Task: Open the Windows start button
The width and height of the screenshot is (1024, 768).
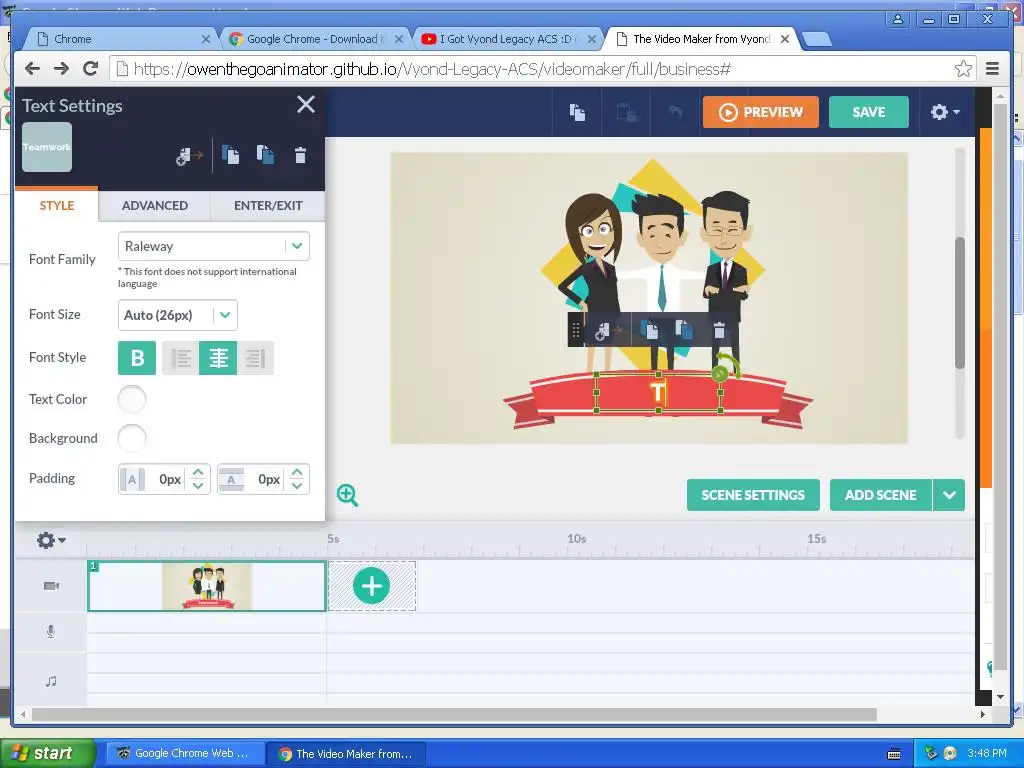Action: tap(47, 753)
